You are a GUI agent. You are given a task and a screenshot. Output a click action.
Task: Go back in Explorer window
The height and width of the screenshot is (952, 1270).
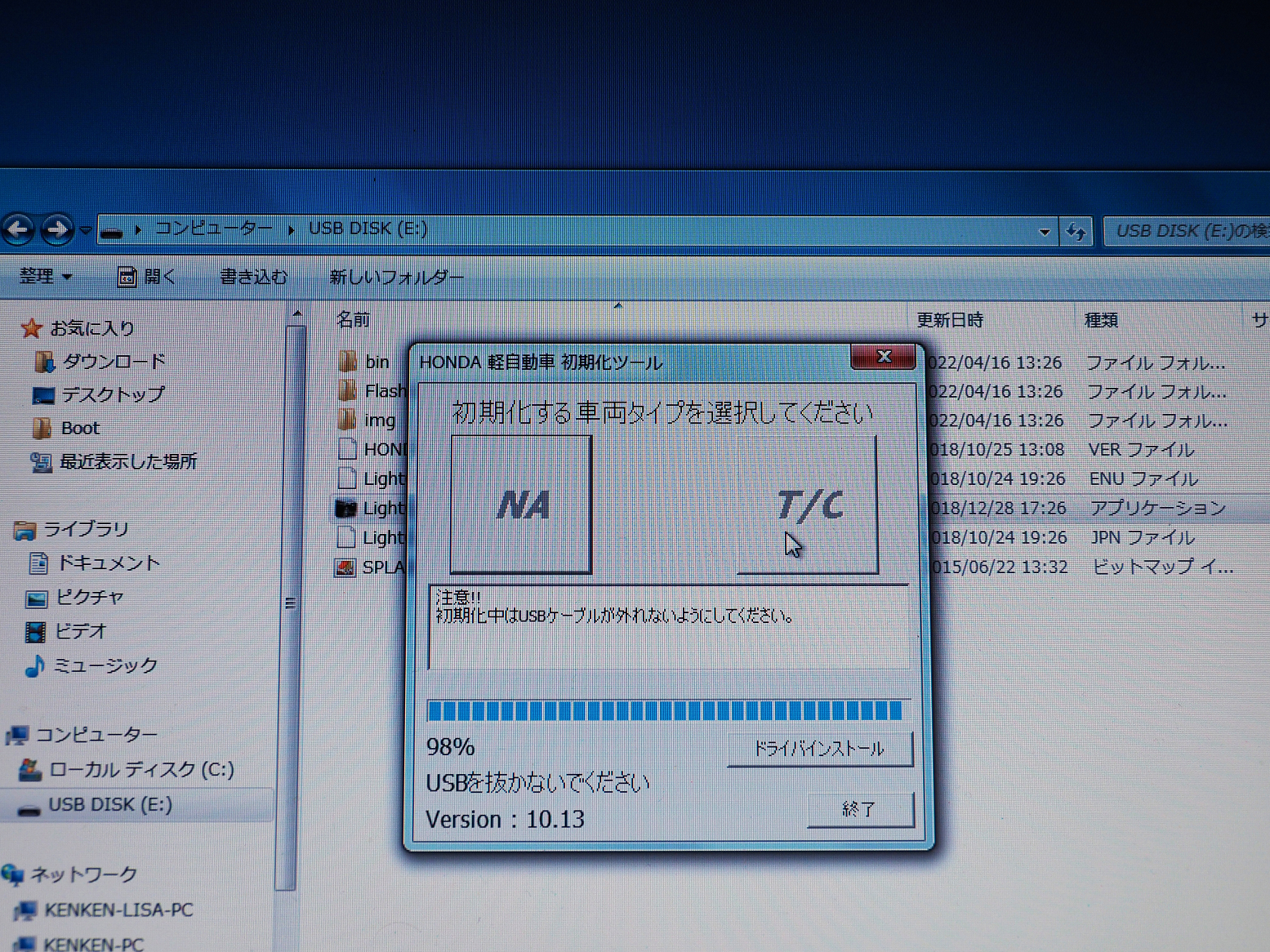18,229
